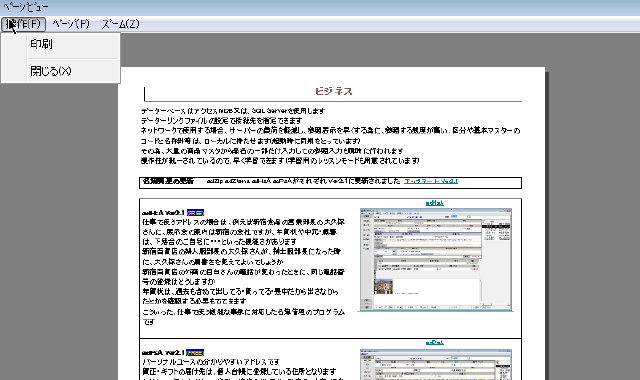Viewport: 640px width, 380px height.
Task: Click the adList Ver2.1 product title
Action: tap(163, 213)
